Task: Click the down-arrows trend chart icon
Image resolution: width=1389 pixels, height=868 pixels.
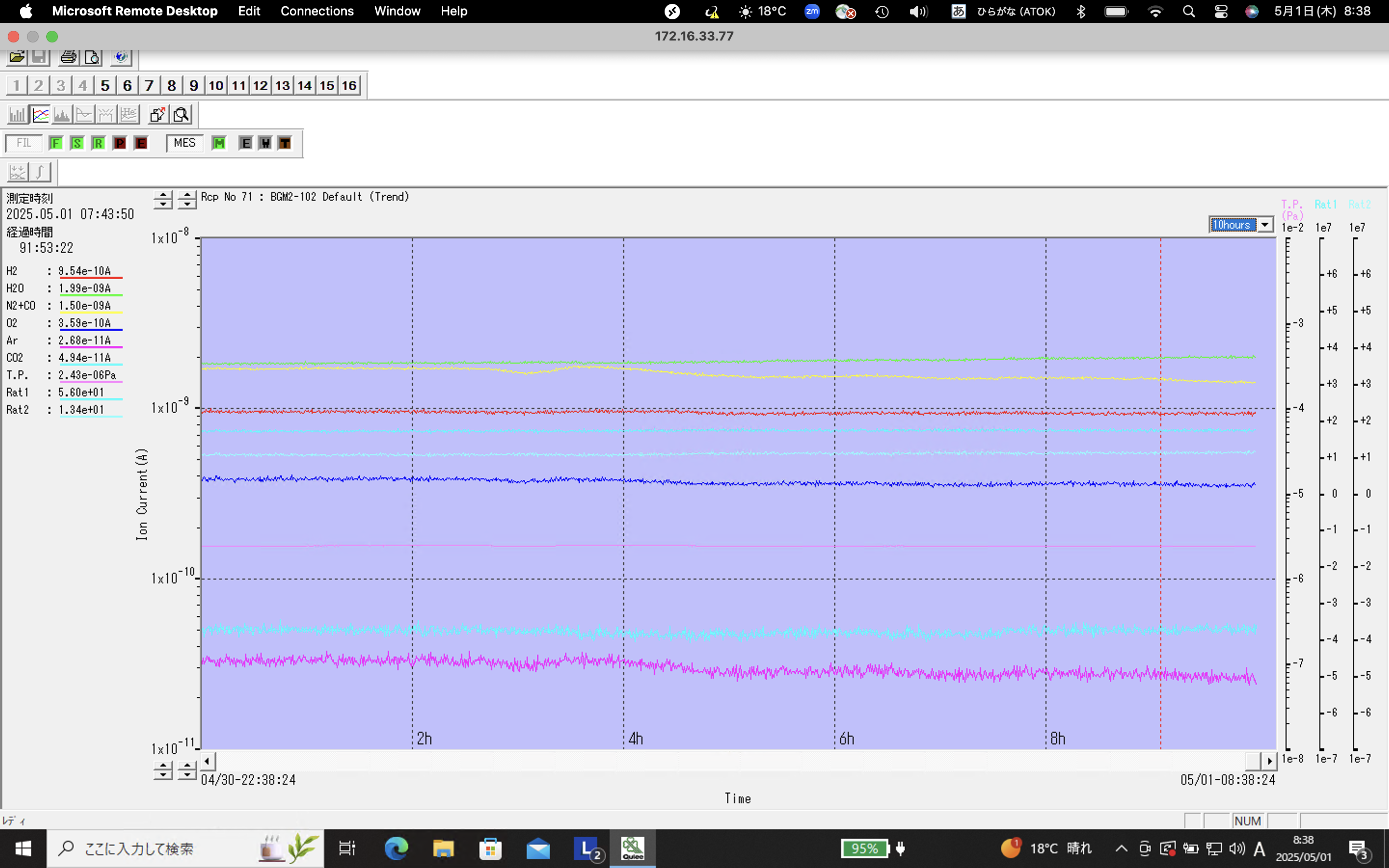Action: [18, 172]
